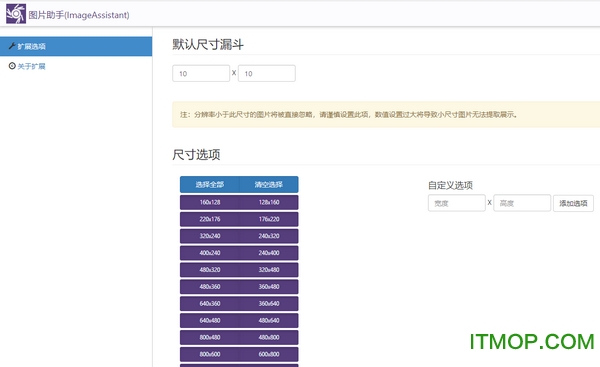
Task: Toggle the 400x240 size option
Action: click(x=210, y=253)
